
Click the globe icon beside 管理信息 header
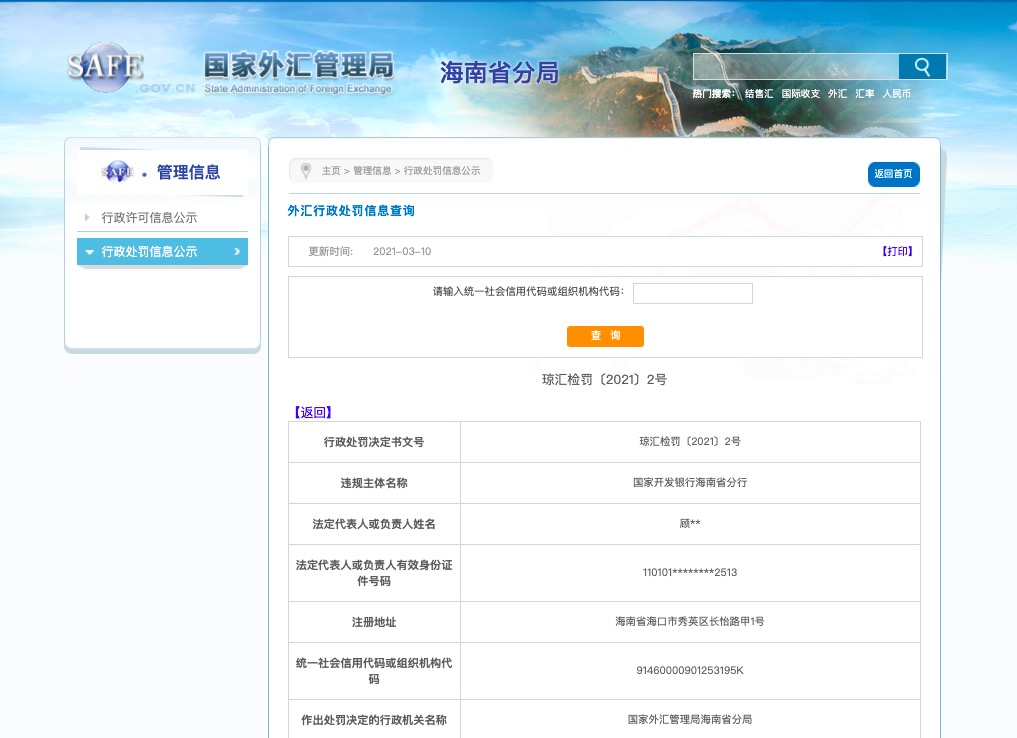[117, 171]
